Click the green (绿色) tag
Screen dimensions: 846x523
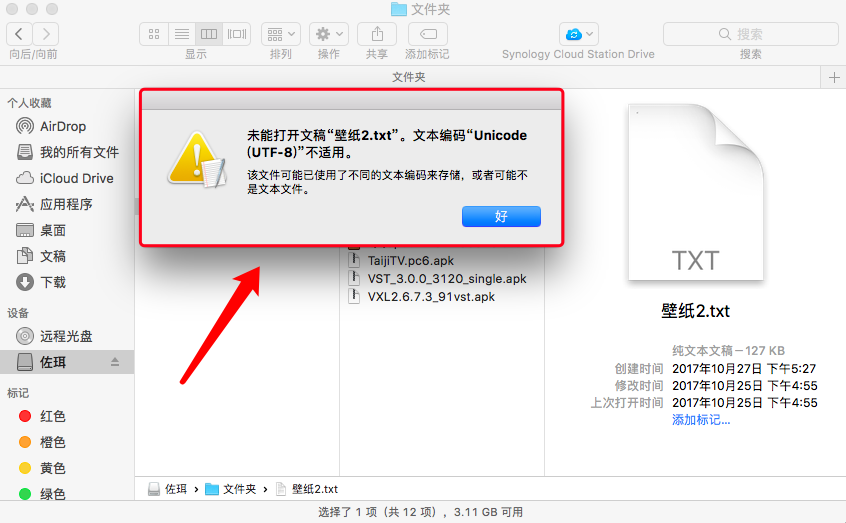(x=42, y=494)
